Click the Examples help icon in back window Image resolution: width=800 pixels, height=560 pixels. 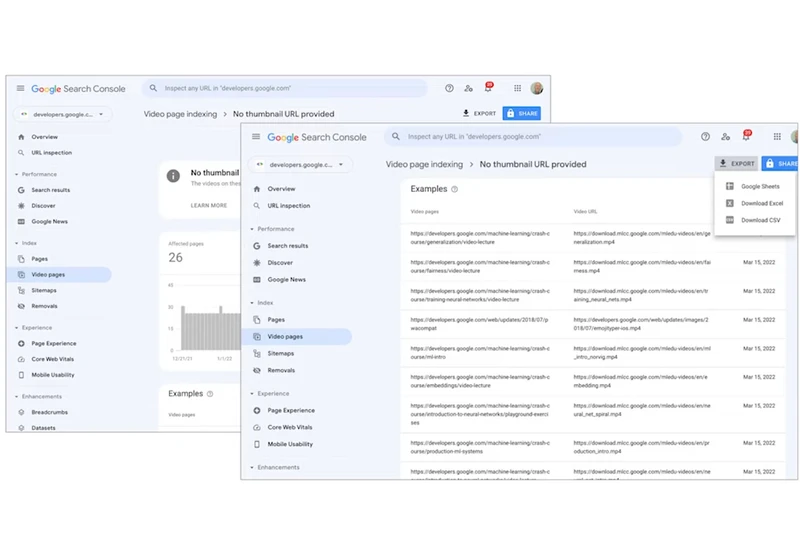click(210, 394)
